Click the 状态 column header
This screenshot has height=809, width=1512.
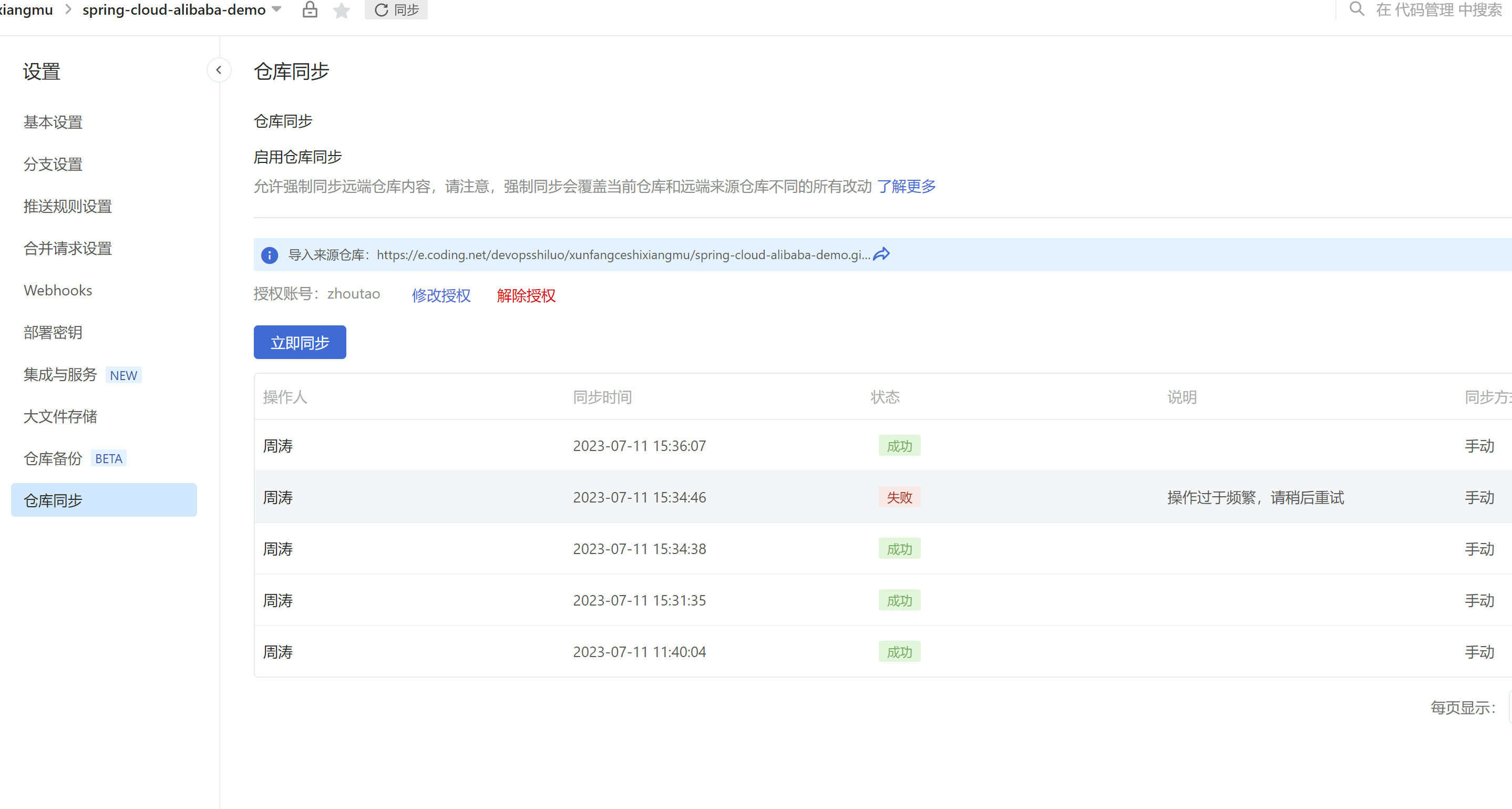click(884, 397)
